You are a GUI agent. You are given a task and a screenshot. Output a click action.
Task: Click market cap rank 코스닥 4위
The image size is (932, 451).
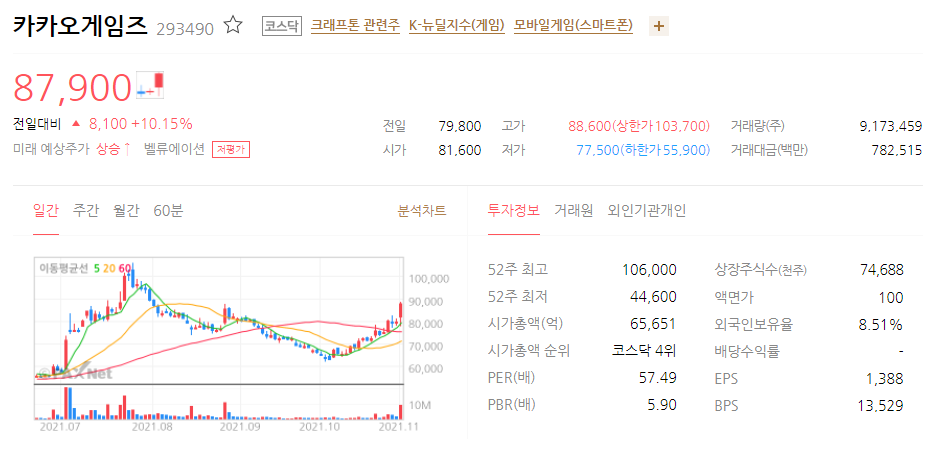coord(644,351)
